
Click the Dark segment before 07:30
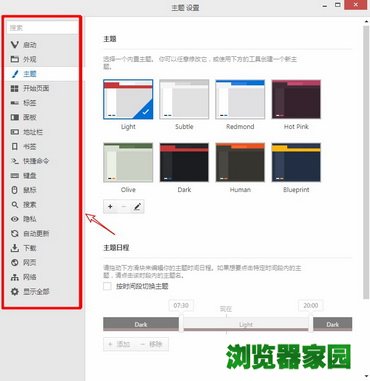141,324
